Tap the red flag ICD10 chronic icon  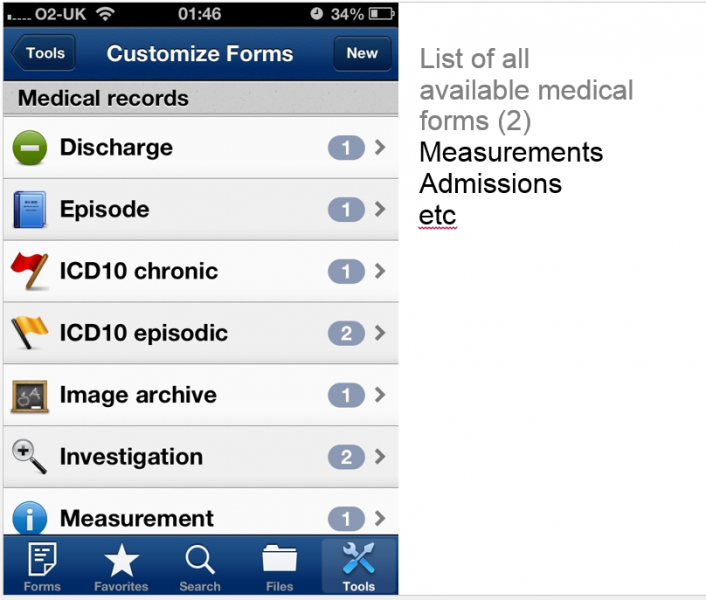pos(30,271)
